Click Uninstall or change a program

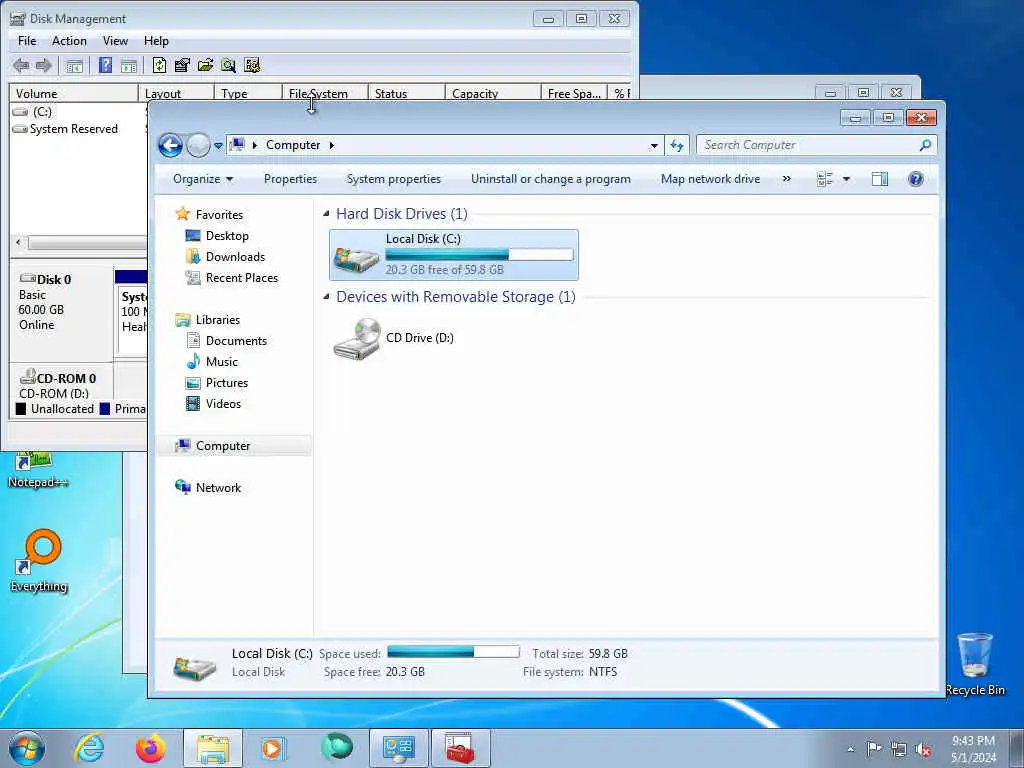[551, 179]
